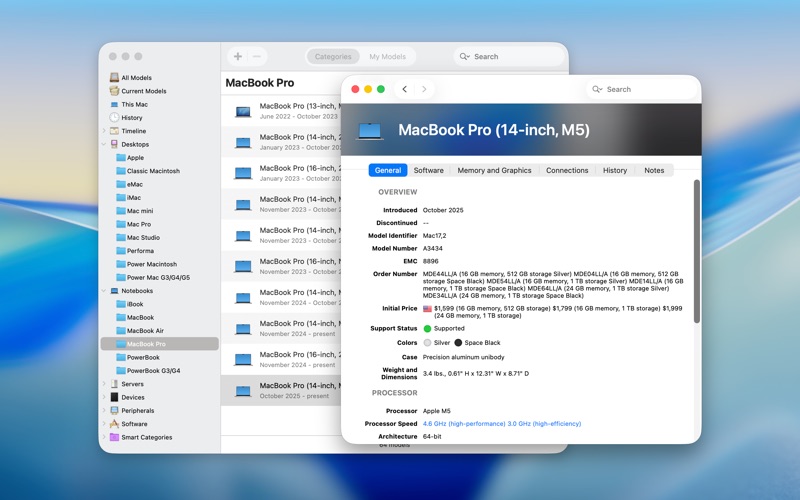This screenshot has height=500, width=800.
Task: Go back with the left chevron button
Action: pyautogui.click(x=405, y=89)
